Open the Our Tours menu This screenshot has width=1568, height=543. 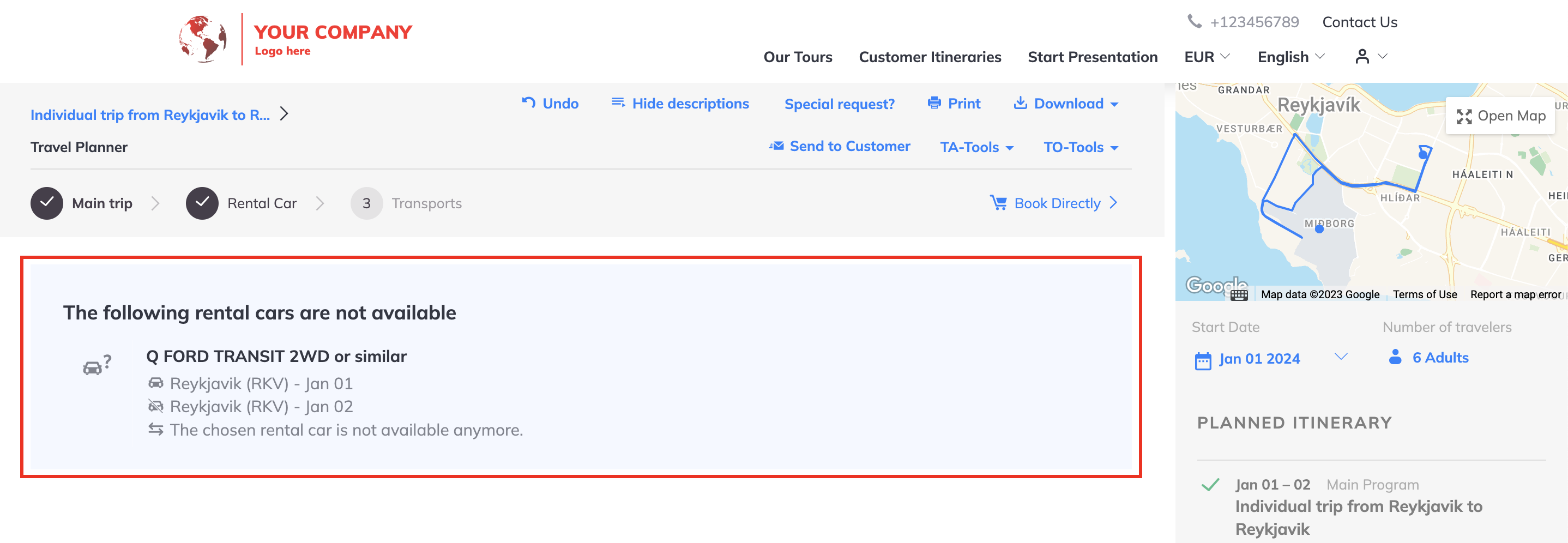[x=798, y=57]
